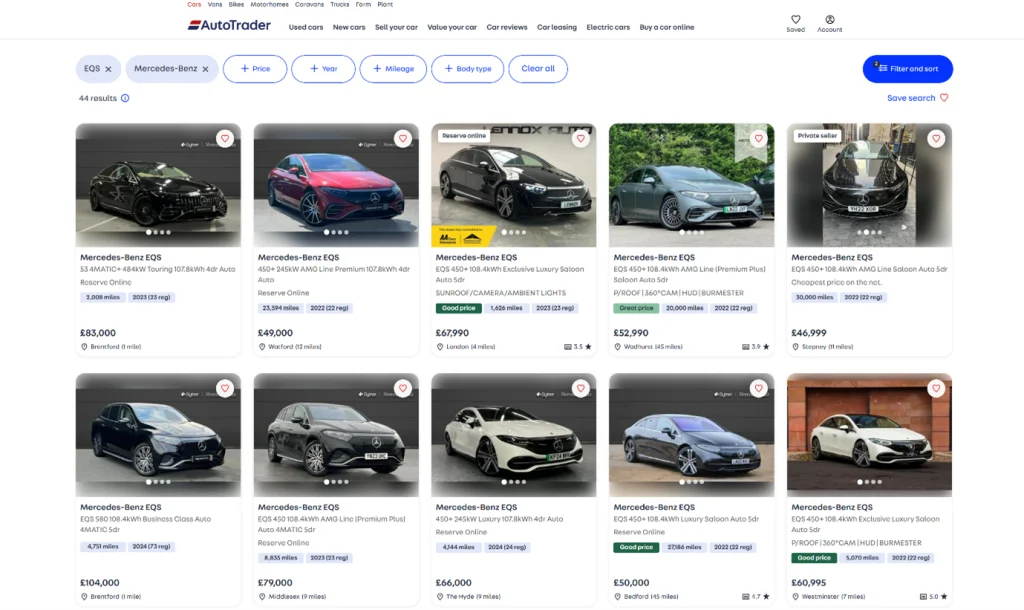Image resolution: width=1024 pixels, height=610 pixels.
Task: Toggle favorite on the £66,000 Luxury listing
Action: point(580,387)
